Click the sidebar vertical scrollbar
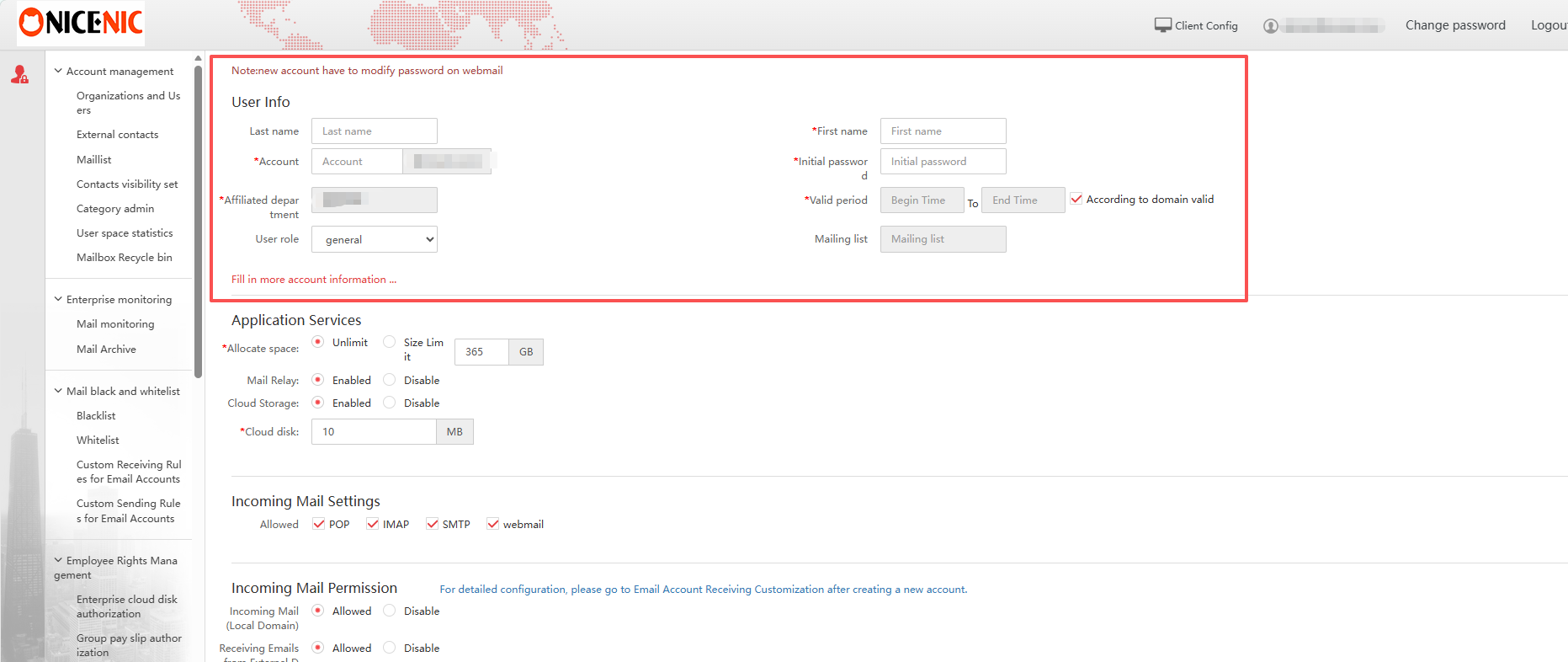Viewport: 1568px width, 662px height. [x=198, y=219]
